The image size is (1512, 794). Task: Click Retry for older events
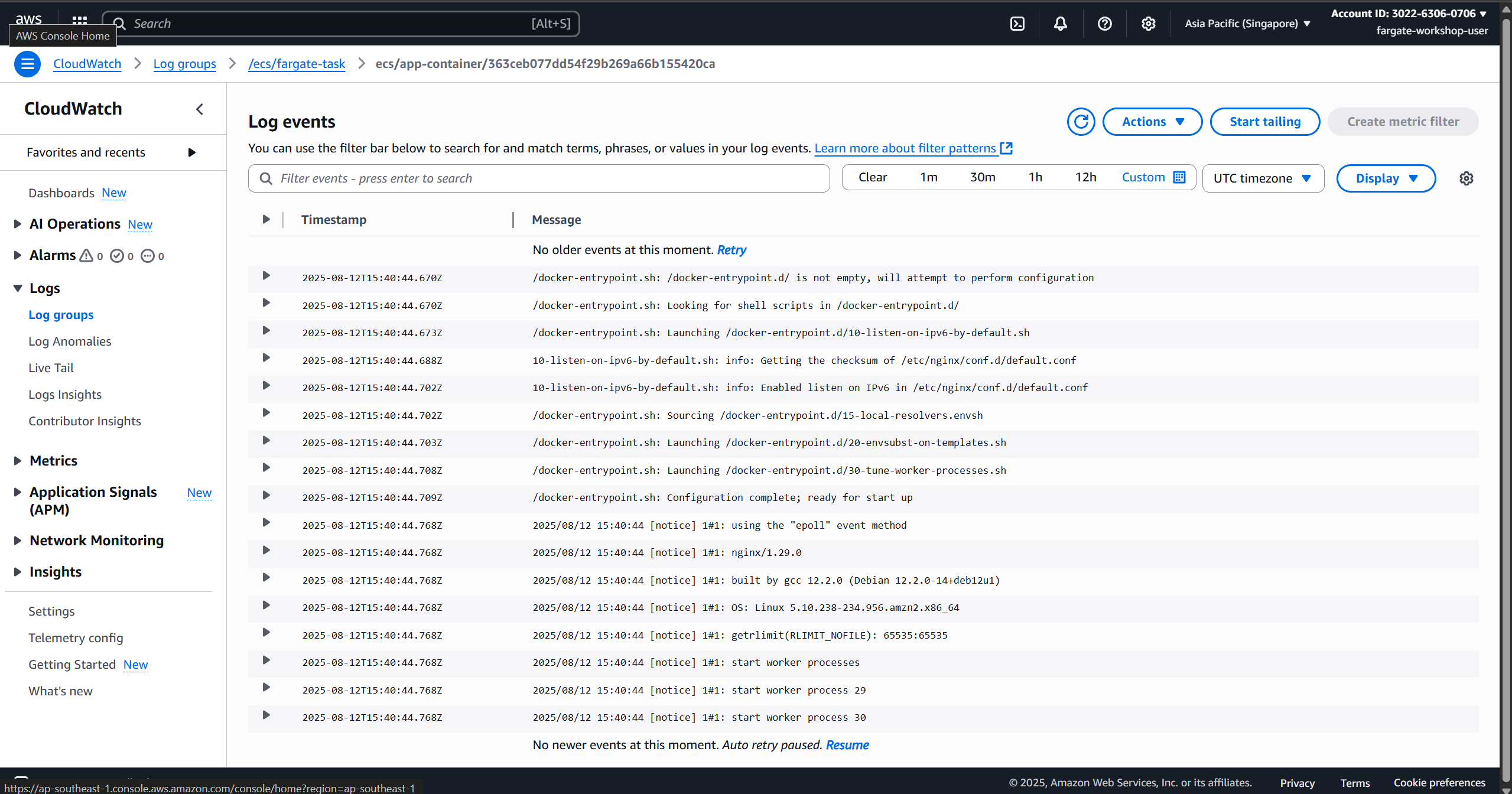[x=731, y=250]
